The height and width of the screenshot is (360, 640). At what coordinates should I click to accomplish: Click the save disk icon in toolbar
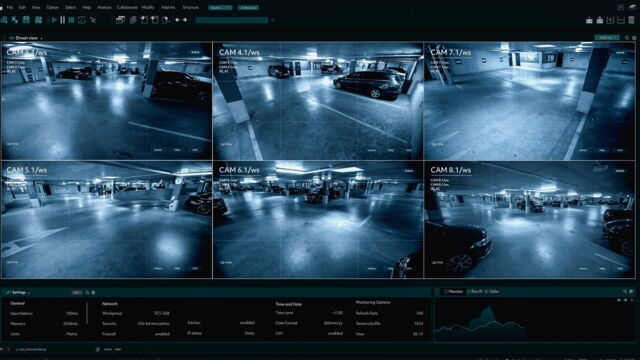(26, 20)
